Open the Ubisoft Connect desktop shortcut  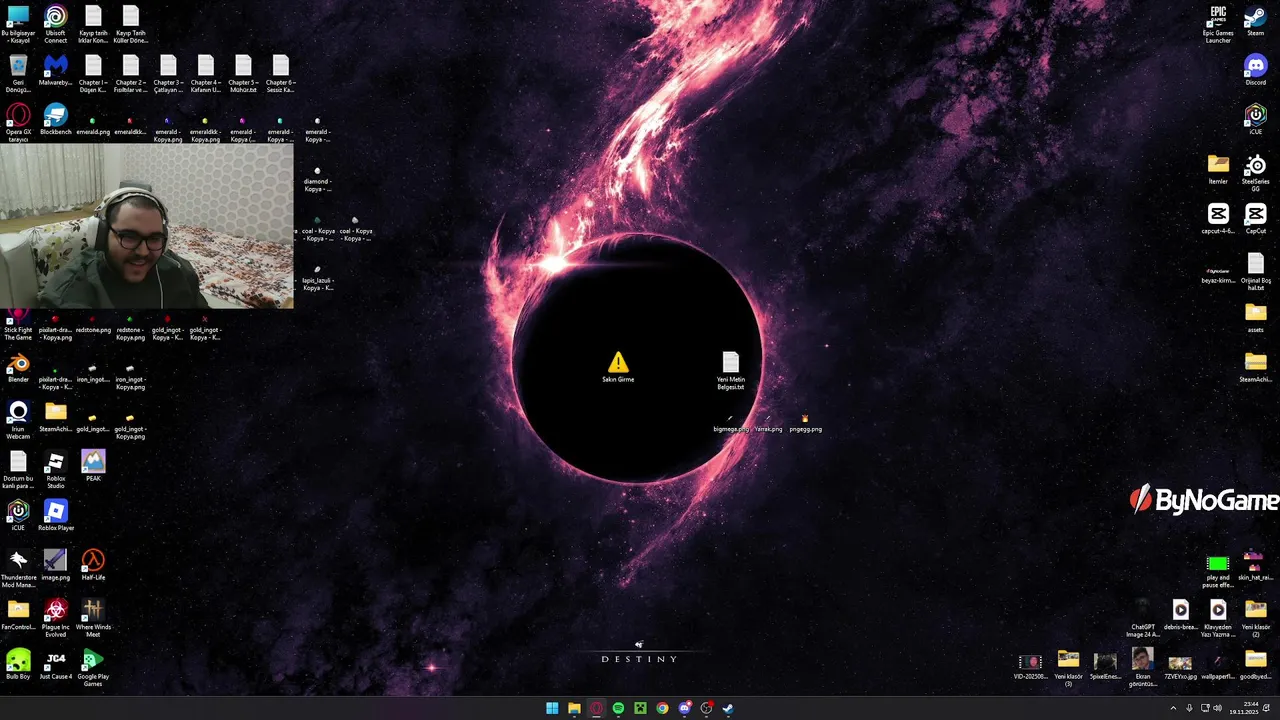pos(56,24)
